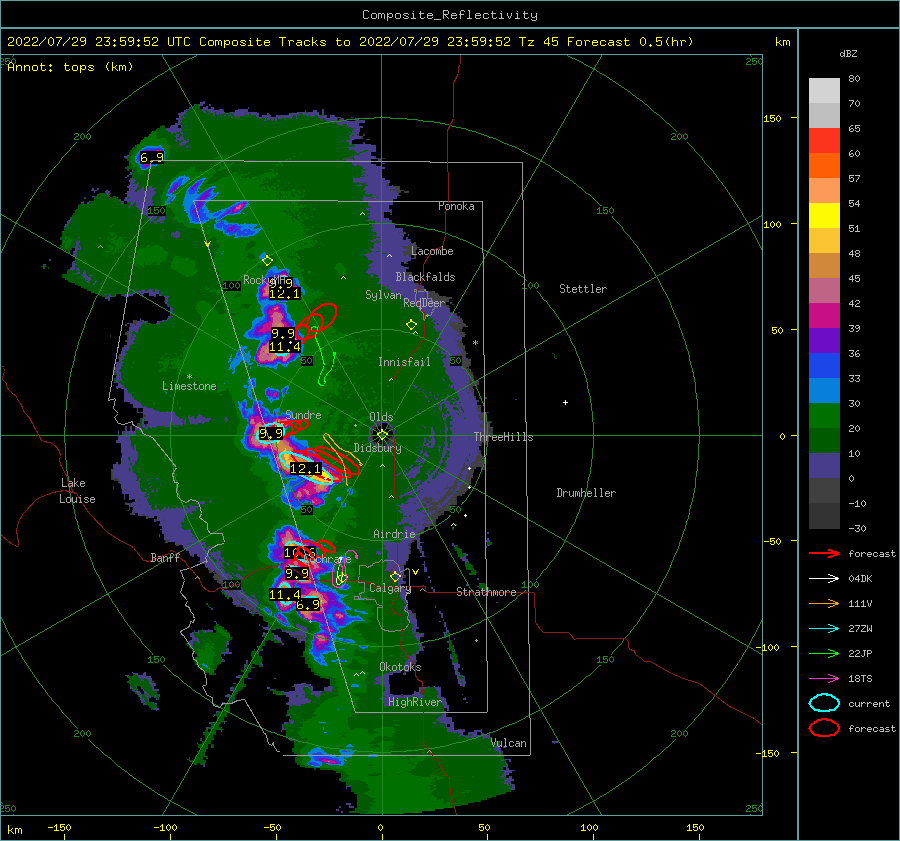Click the Drumheller label

tap(586, 493)
